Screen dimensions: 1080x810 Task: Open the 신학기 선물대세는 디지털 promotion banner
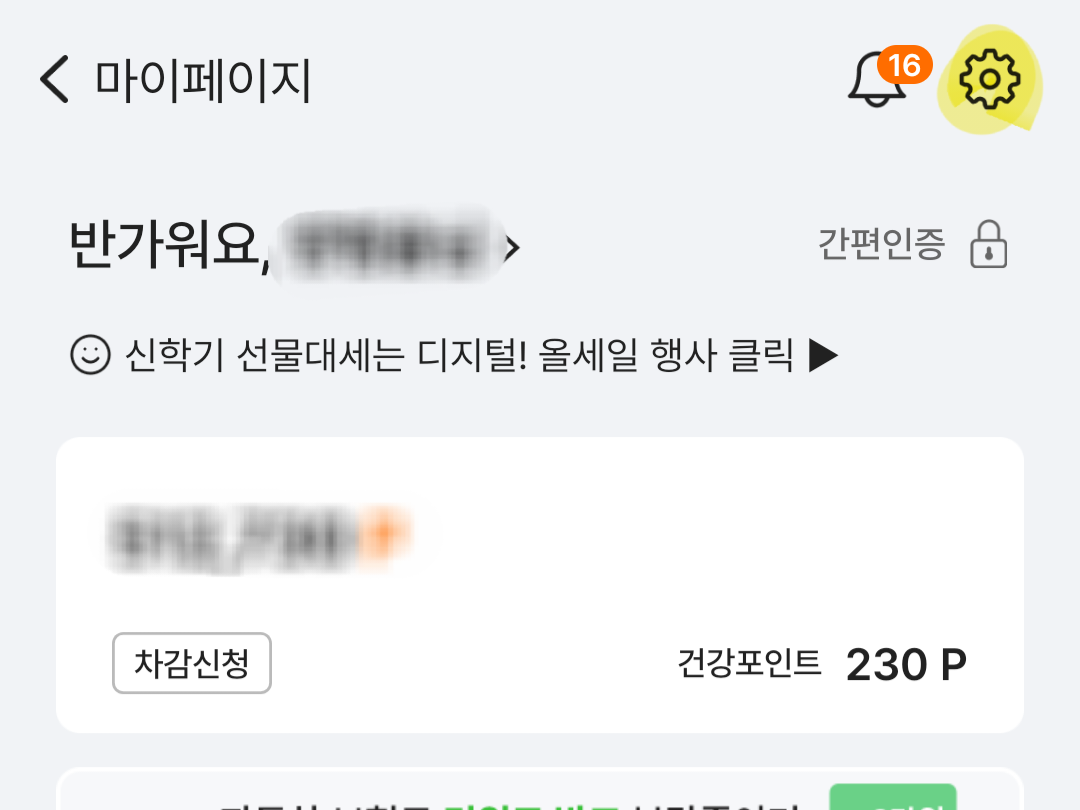pos(454,355)
